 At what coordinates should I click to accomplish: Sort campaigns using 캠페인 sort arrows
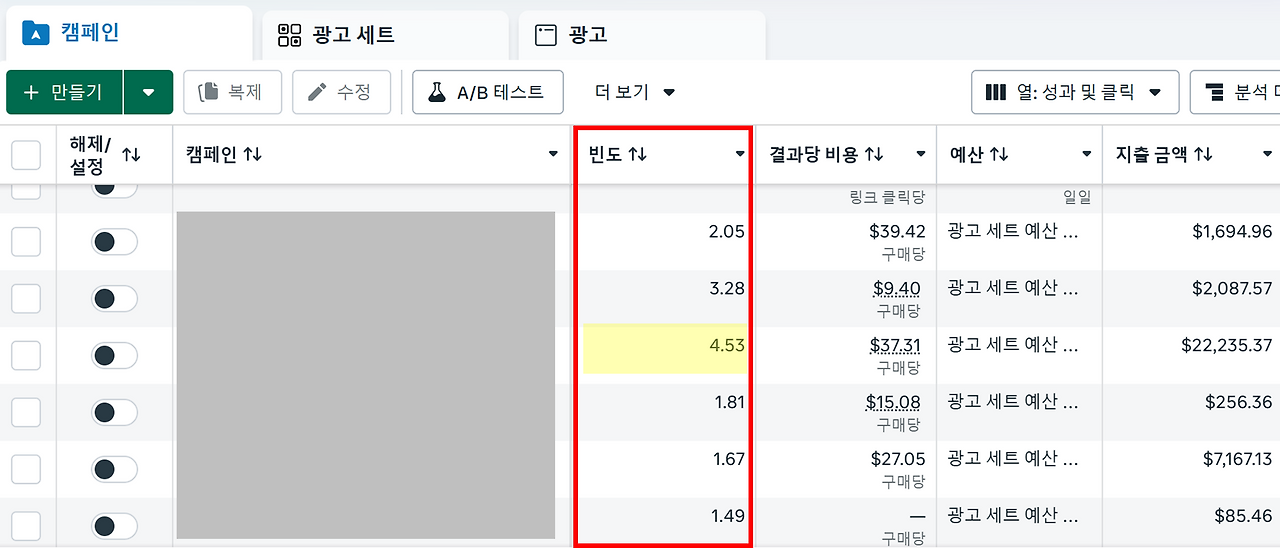(252, 154)
